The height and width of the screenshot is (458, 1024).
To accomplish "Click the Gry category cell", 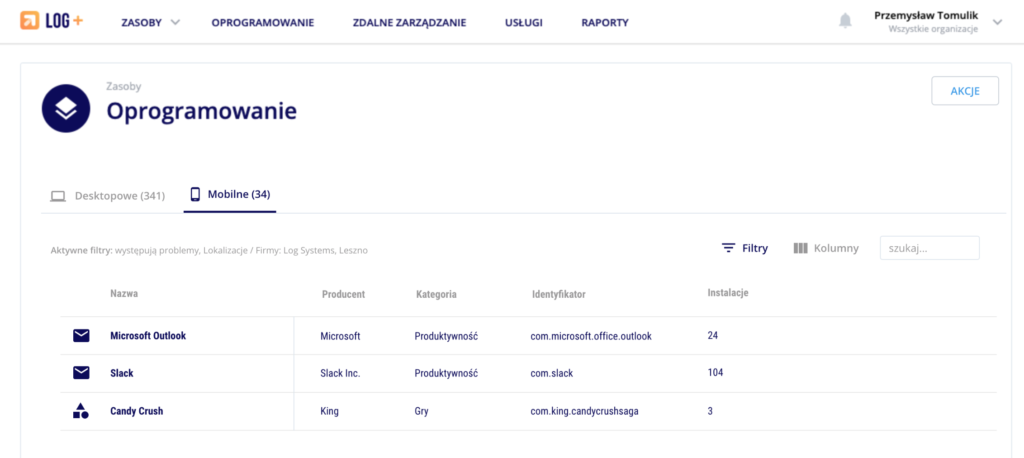I will (x=421, y=411).
